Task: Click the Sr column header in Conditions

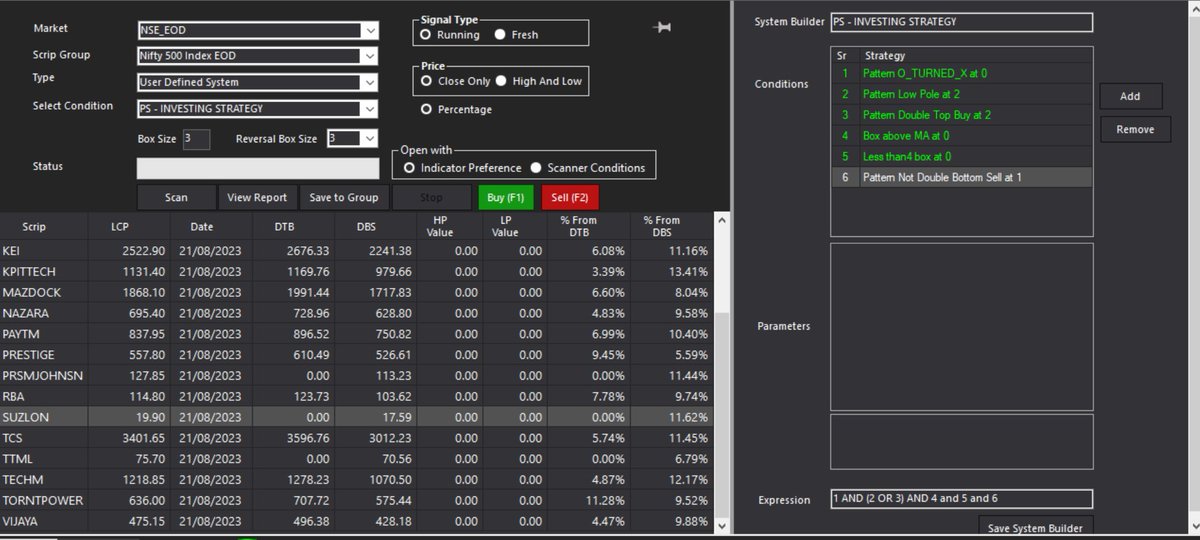Action: (x=841, y=56)
